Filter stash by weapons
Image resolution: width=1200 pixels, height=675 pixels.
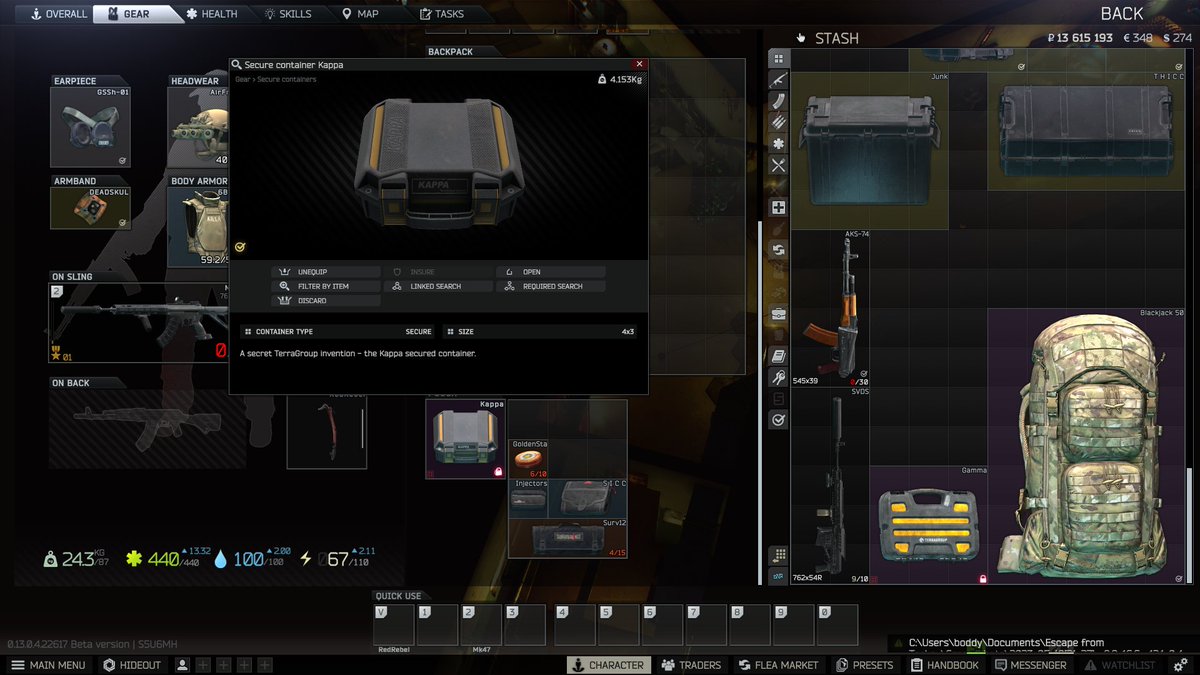(778, 80)
